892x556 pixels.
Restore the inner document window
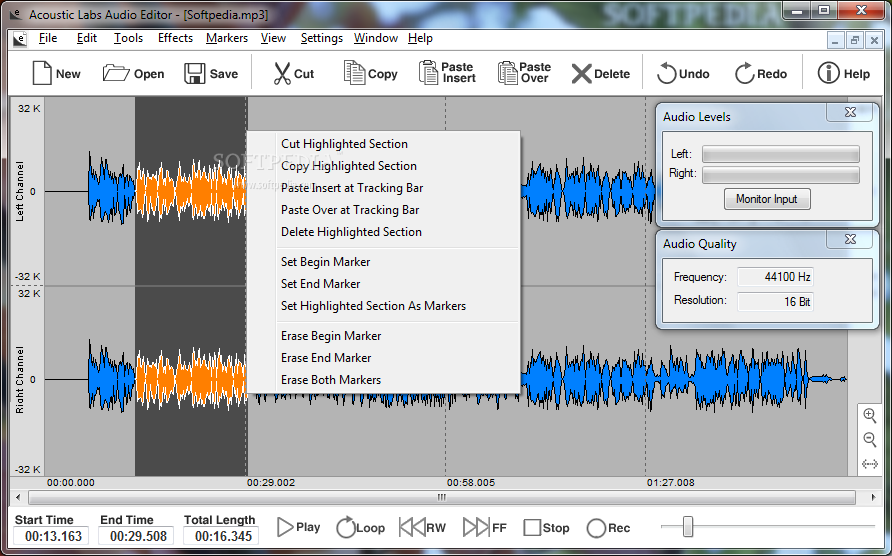tap(854, 40)
